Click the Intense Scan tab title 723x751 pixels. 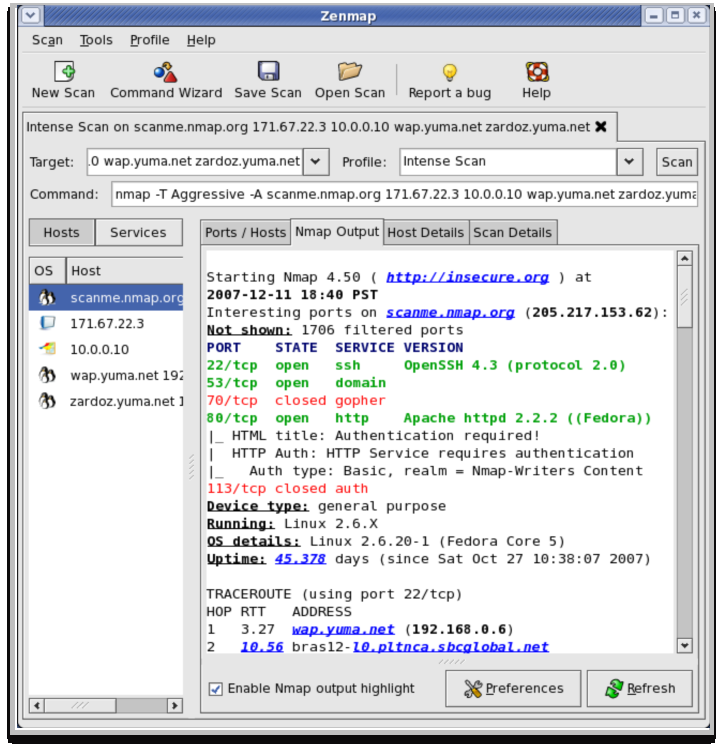click(x=308, y=127)
